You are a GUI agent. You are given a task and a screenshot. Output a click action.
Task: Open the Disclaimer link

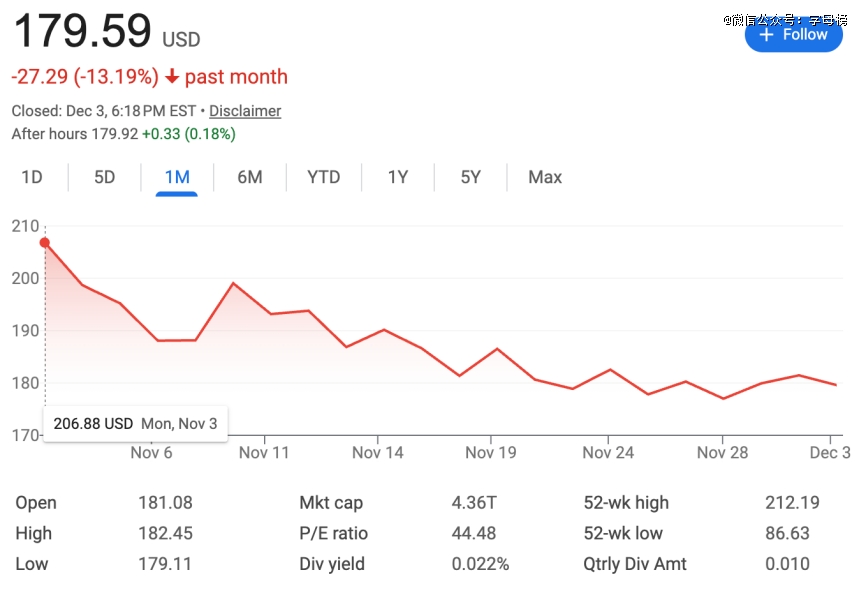point(245,111)
